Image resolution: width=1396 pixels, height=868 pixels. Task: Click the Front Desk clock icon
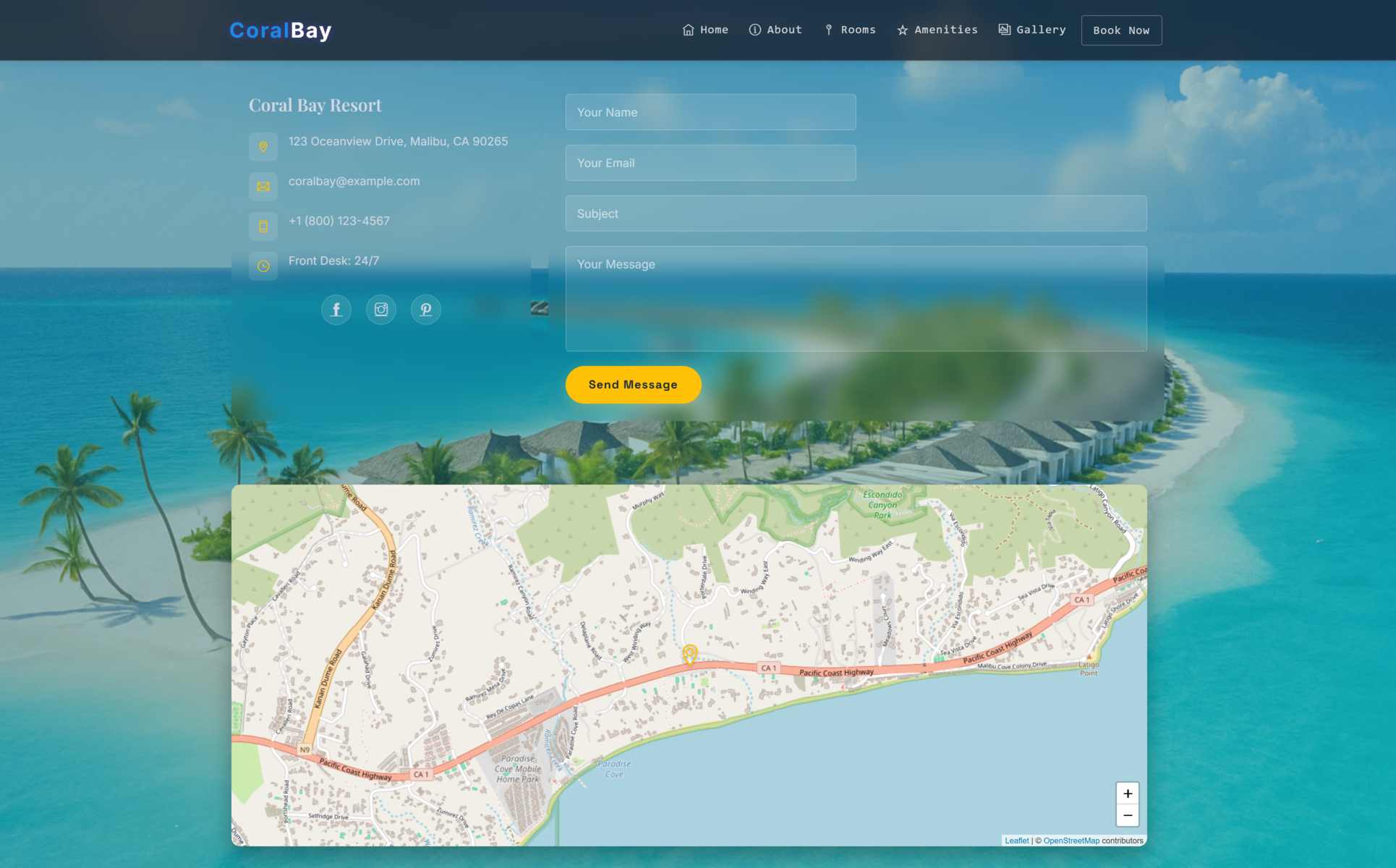(x=263, y=266)
